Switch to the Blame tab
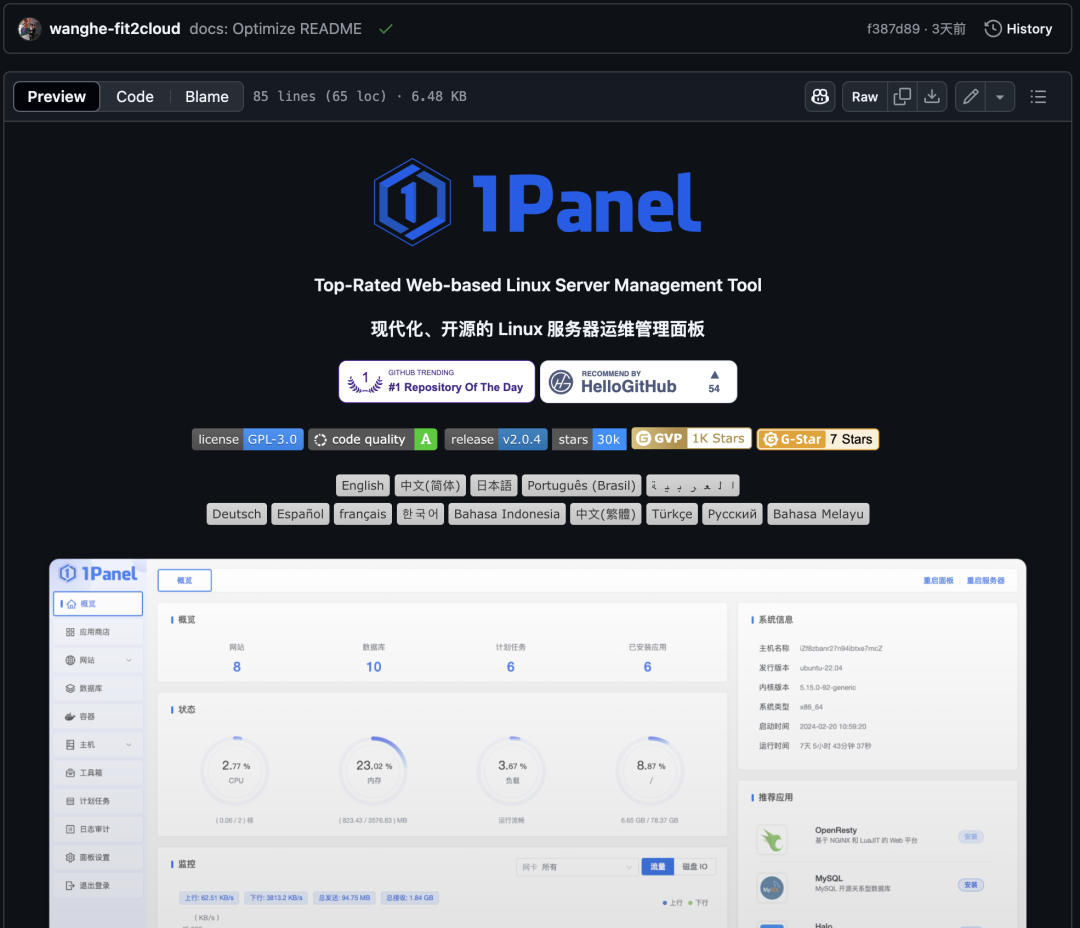This screenshot has width=1080, height=928. point(207,97)
